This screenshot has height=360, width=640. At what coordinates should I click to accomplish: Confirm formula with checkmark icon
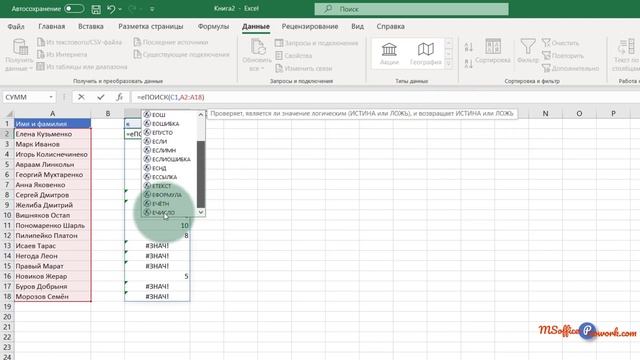[x=100, y=97]
